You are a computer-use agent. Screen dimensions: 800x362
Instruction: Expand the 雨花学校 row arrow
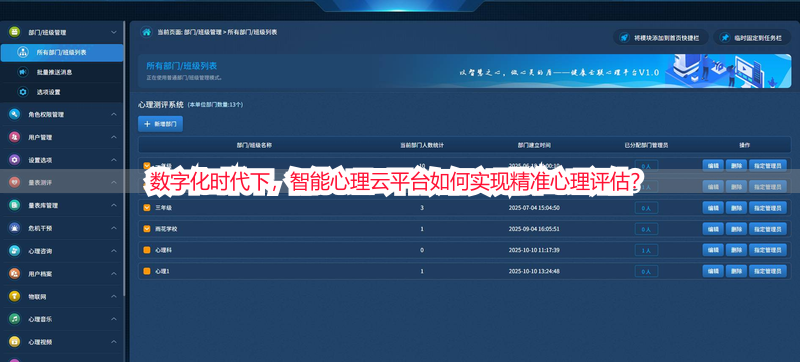point(147,229)
